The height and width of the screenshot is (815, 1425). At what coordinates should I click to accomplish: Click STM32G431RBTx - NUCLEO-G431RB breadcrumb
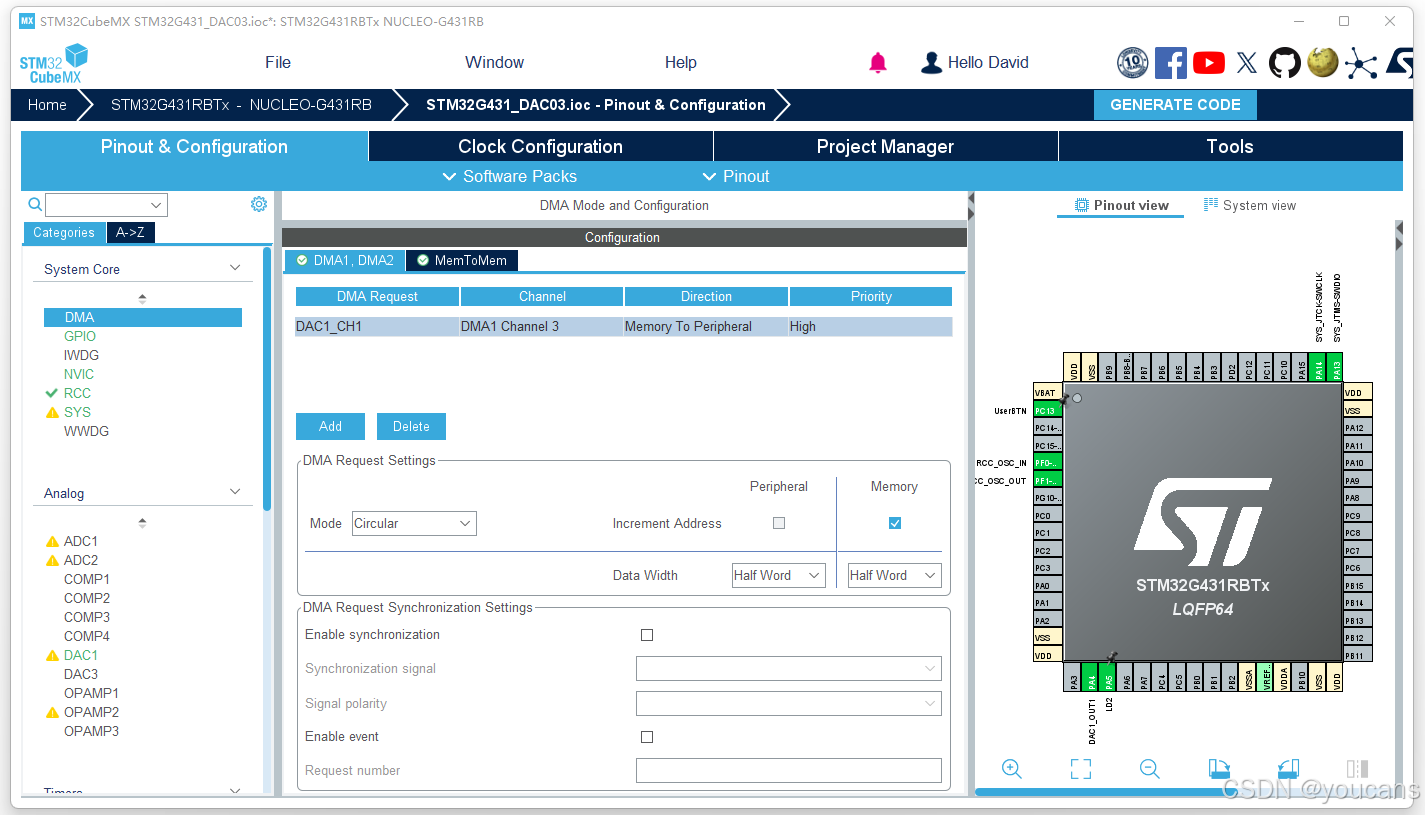tap(241, 104)
